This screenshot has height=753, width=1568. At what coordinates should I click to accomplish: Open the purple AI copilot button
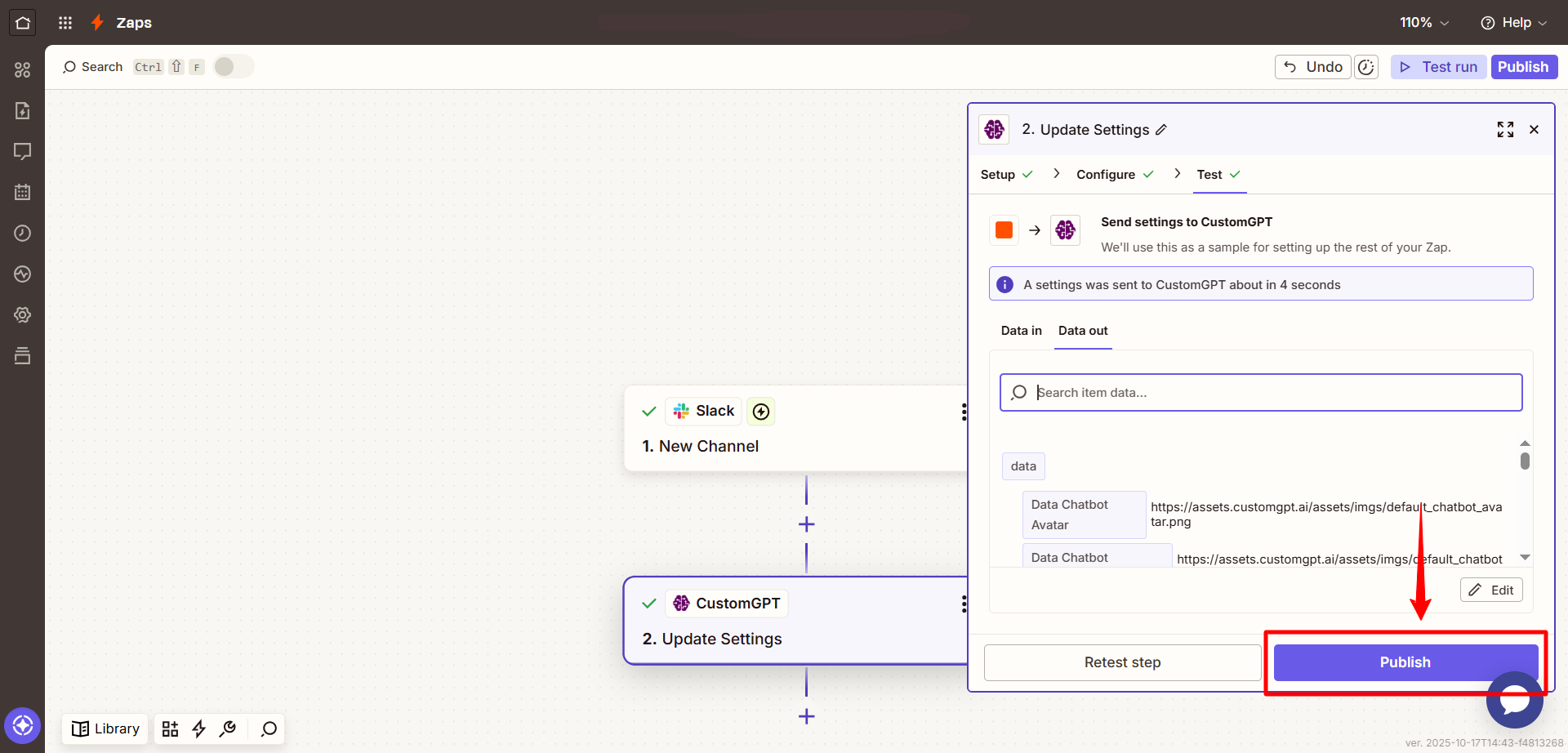coord(23,725)
